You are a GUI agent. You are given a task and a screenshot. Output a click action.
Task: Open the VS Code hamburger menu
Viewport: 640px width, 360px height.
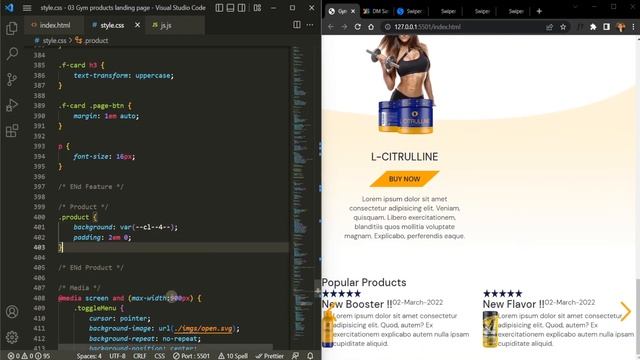(27, 8)
